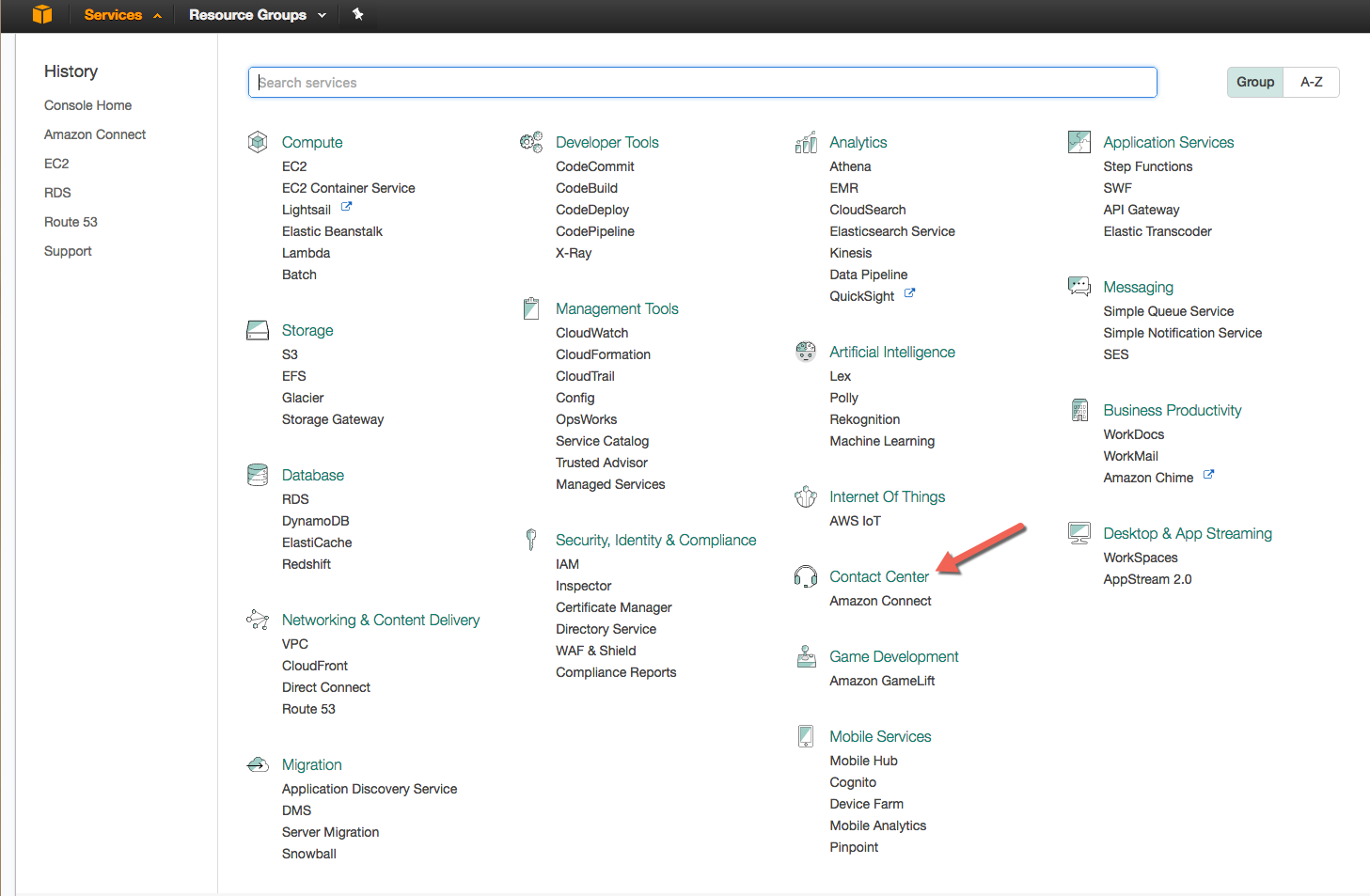1370x896 pixels.
Task: Open the Lambda service link
Action: [306, 253]
